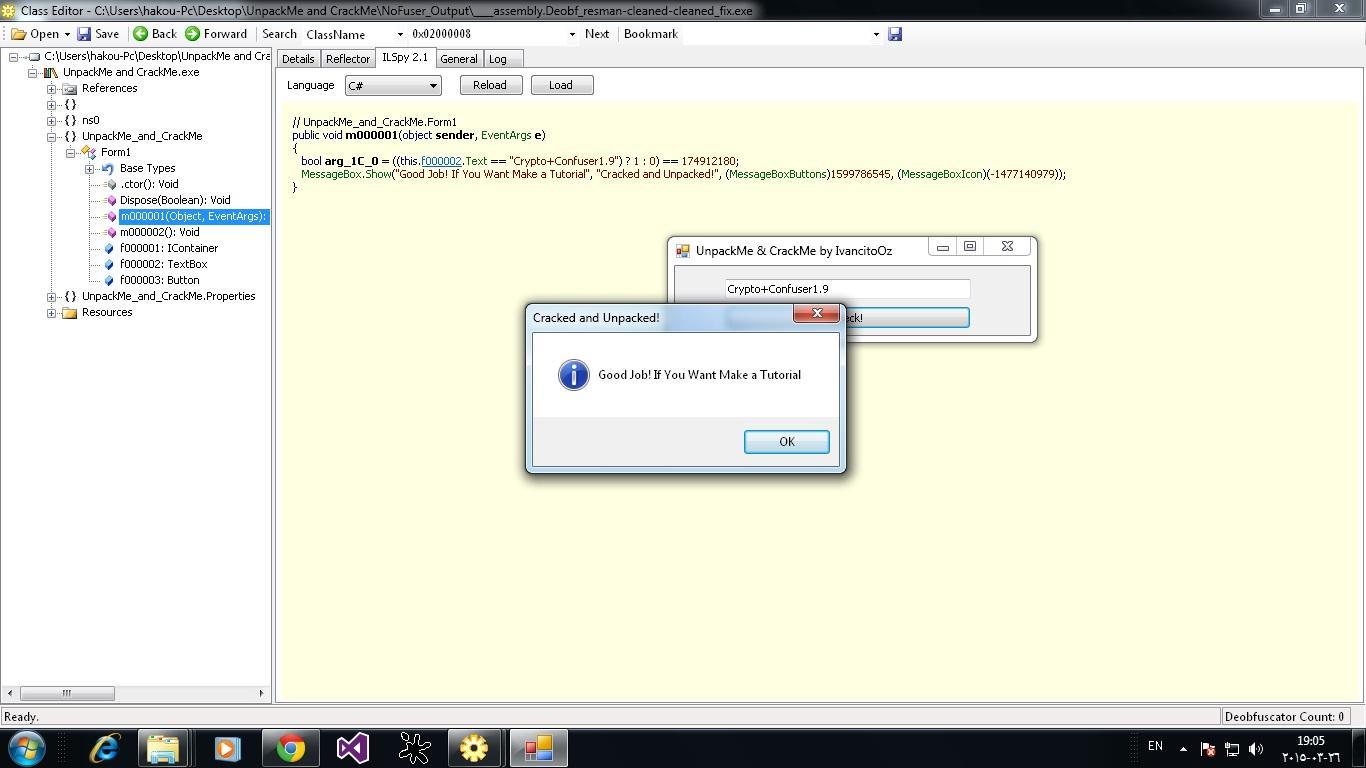Switch to the Reflector tab
This screenshot has width=1366, height=768.
pos(347,59)
